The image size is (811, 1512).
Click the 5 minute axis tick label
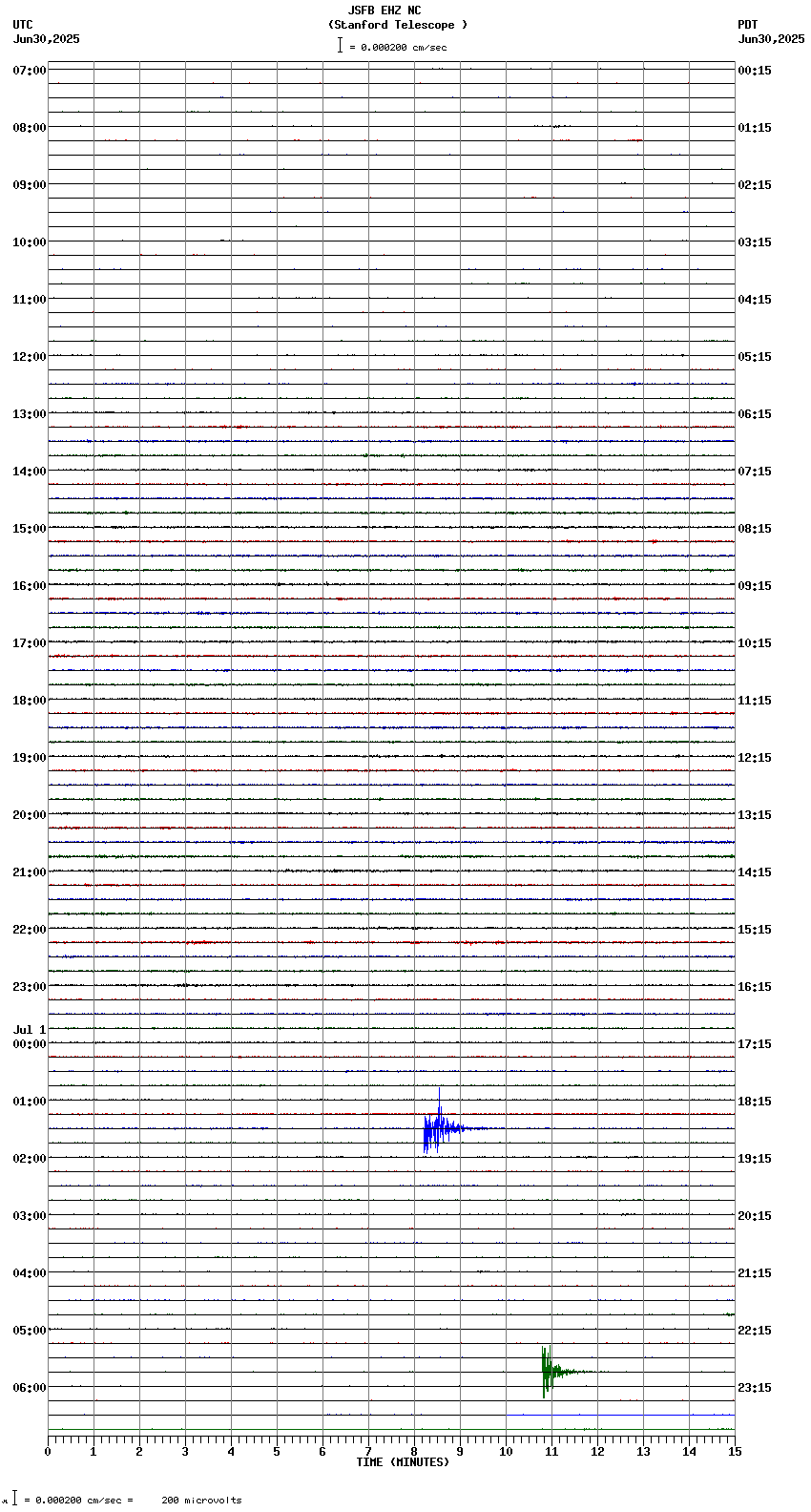click(277, 1452)
